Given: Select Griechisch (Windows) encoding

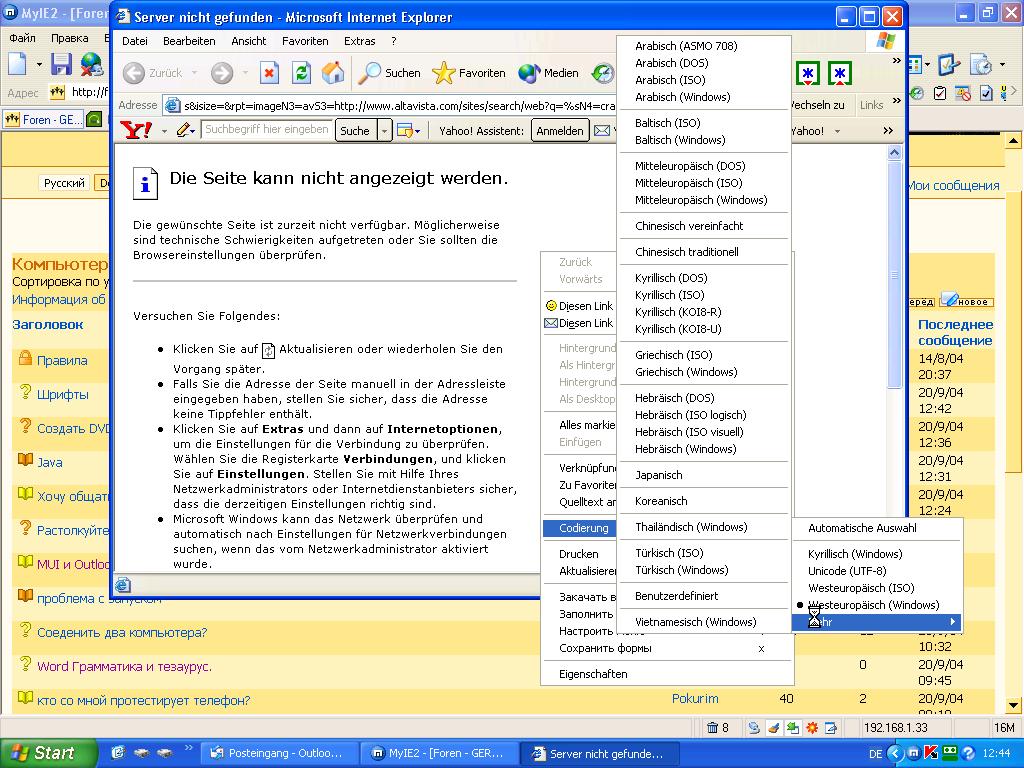Looking at the screenshot, I should click(x=686, y=372).
